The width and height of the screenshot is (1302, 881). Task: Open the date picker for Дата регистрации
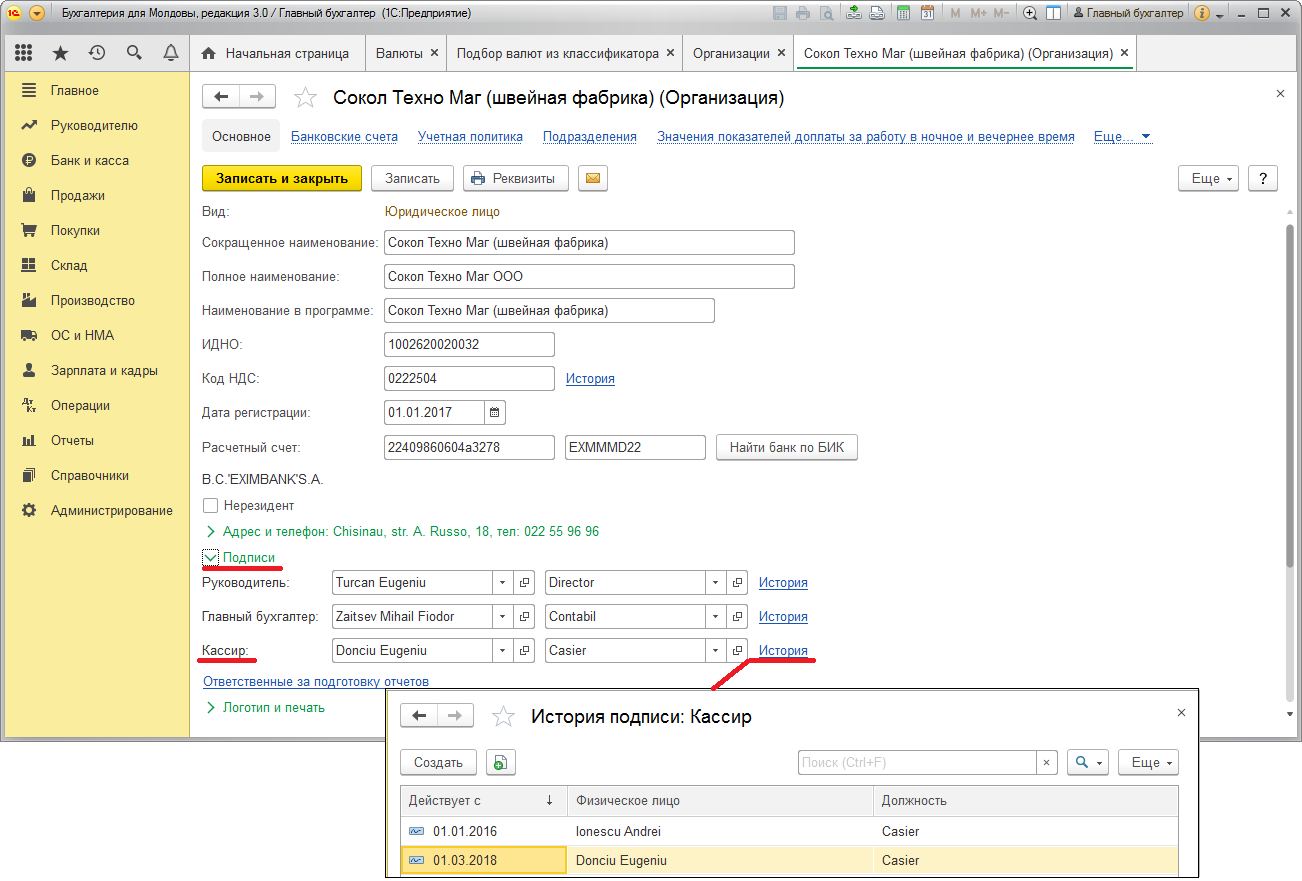pyautogui.click(x=496, y=412)
